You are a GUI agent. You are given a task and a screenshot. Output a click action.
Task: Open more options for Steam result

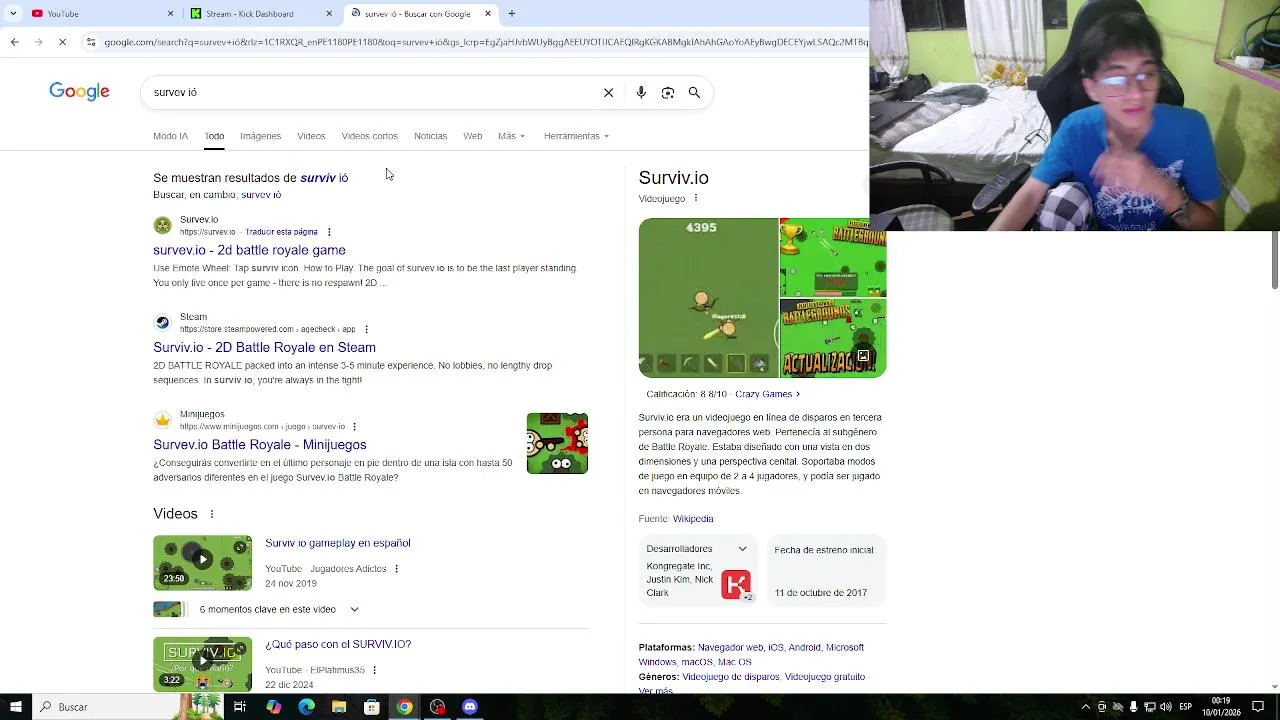tap(366, 329)
